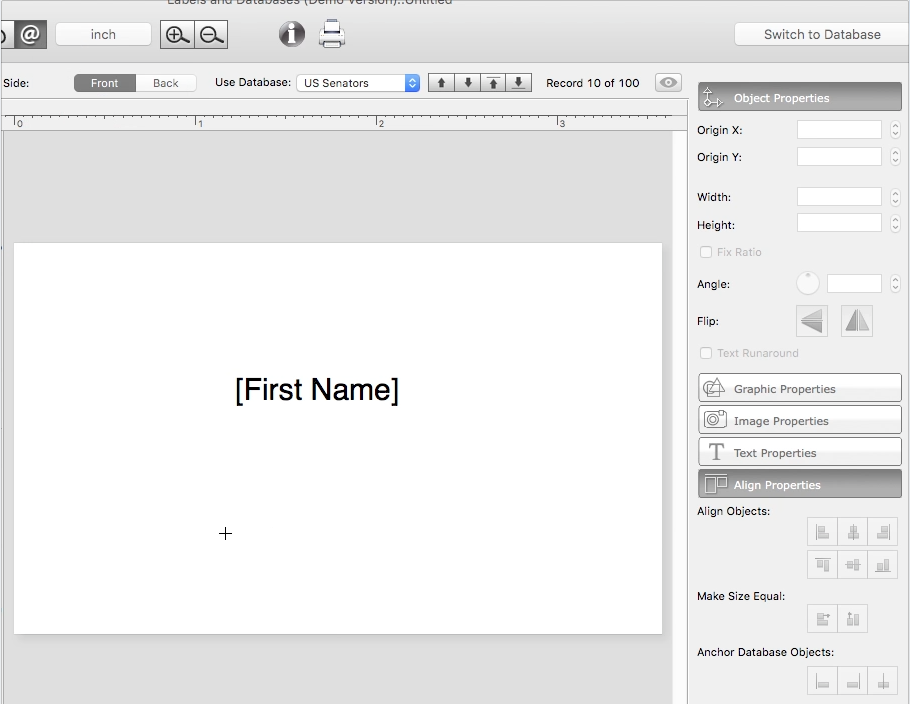Expand the Graphic Properties section
Screen dimensions: 910x704
click(799, 389)
